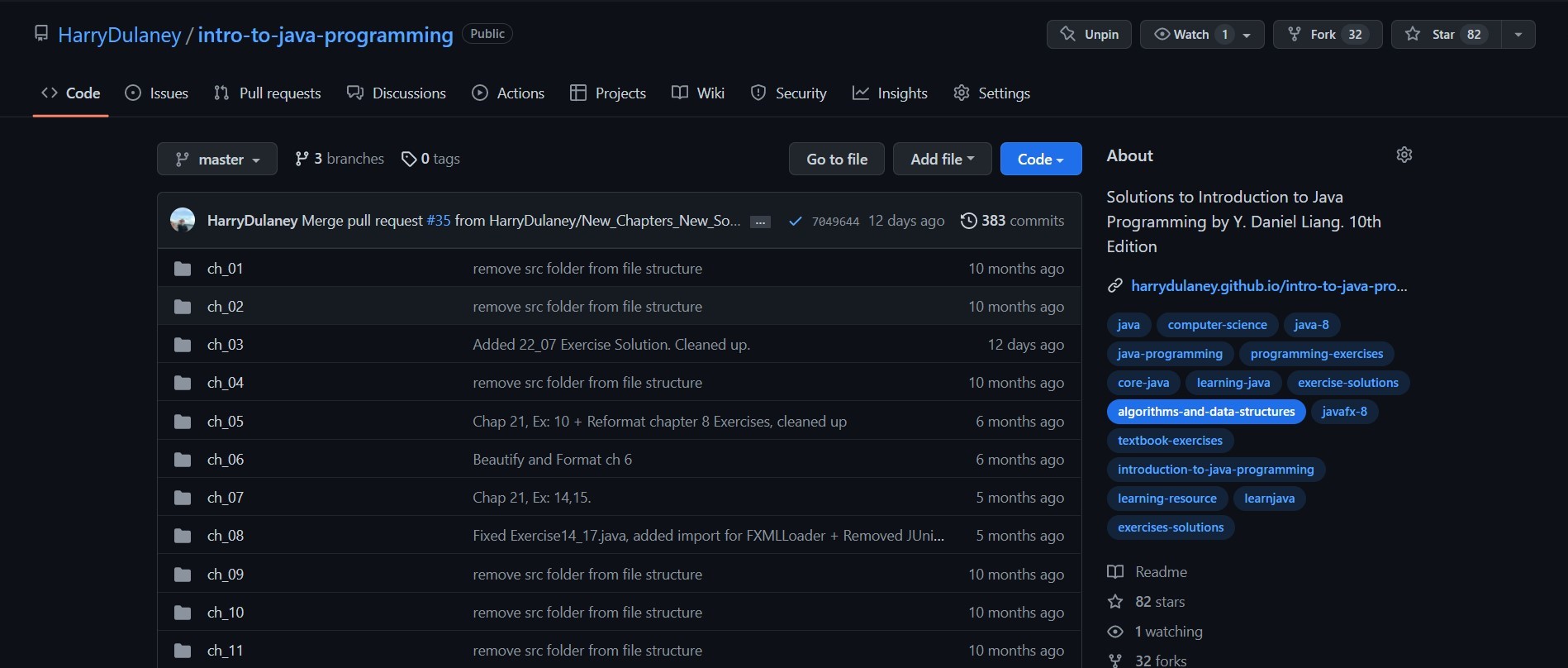
Task: Open the 383 commits history
Action: click(x=1012, y=221)
